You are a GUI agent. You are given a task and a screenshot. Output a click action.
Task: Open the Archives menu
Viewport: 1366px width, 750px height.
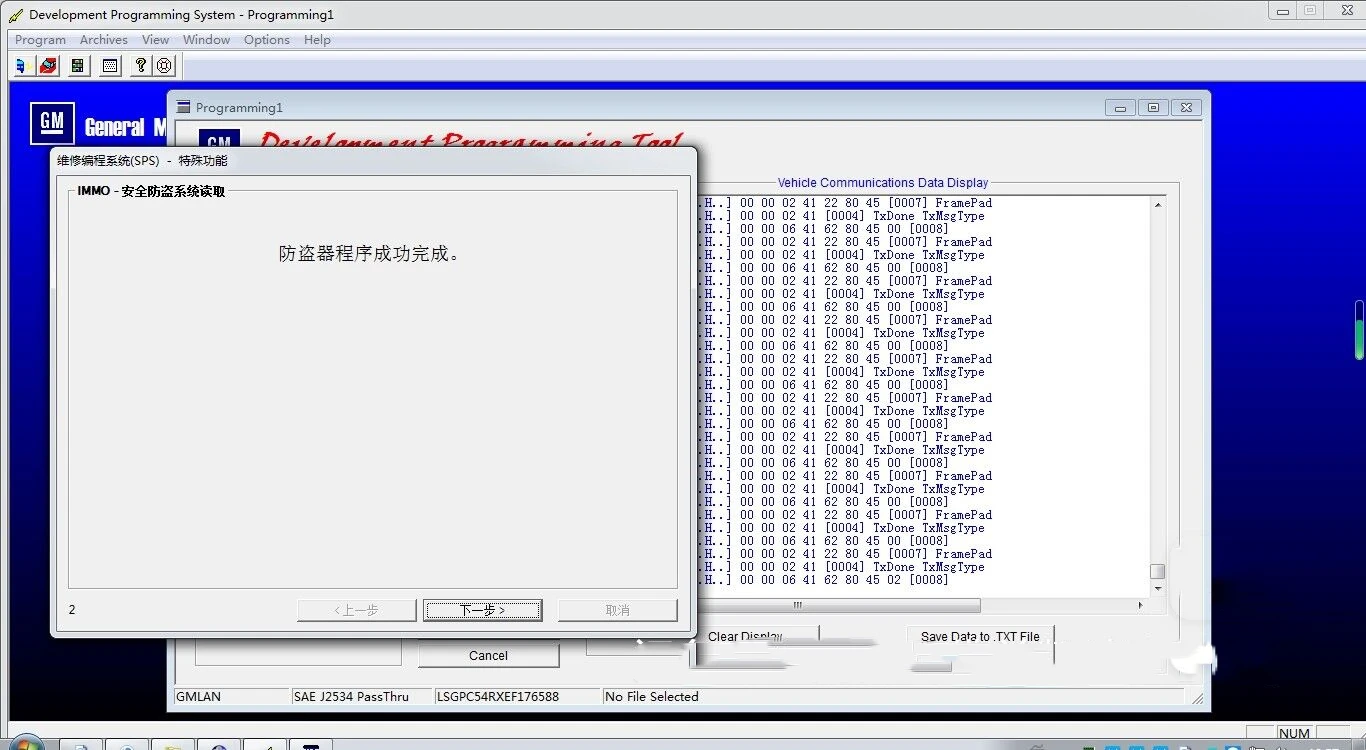point(104,40)
